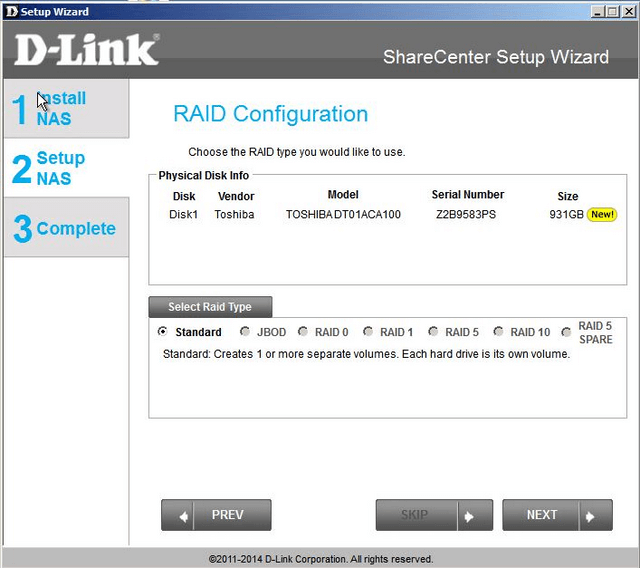Click the Disk1 cell in disk table
Viewport: 640px width, 568px height.
183,214
